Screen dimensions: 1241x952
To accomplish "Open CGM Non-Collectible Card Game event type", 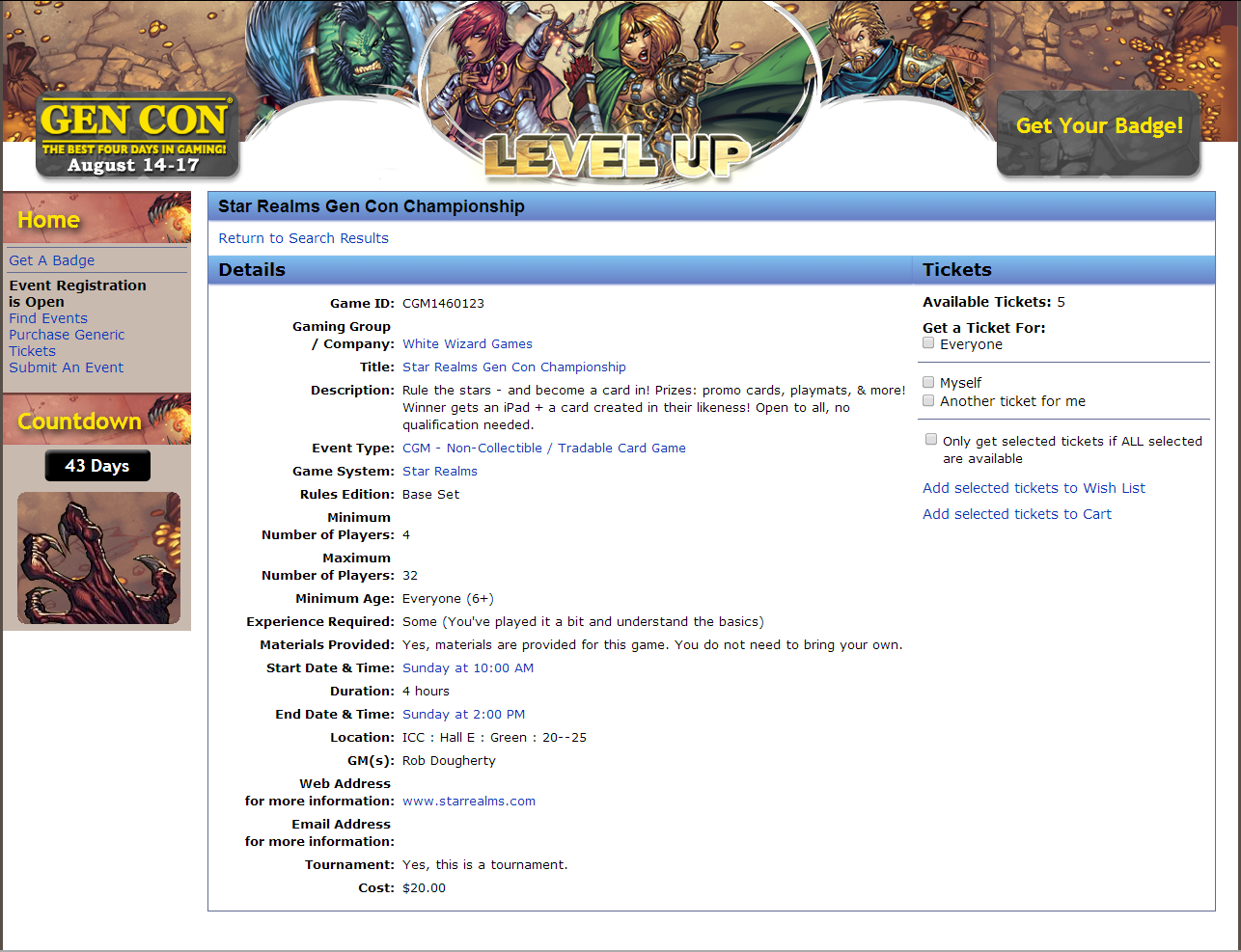I will tap(544, 448).
